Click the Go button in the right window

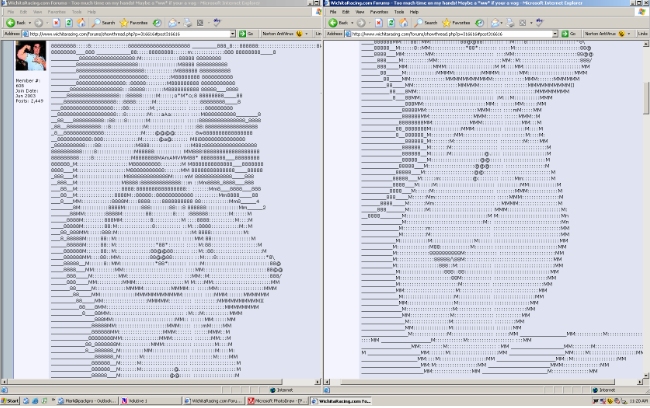[569, 34]
